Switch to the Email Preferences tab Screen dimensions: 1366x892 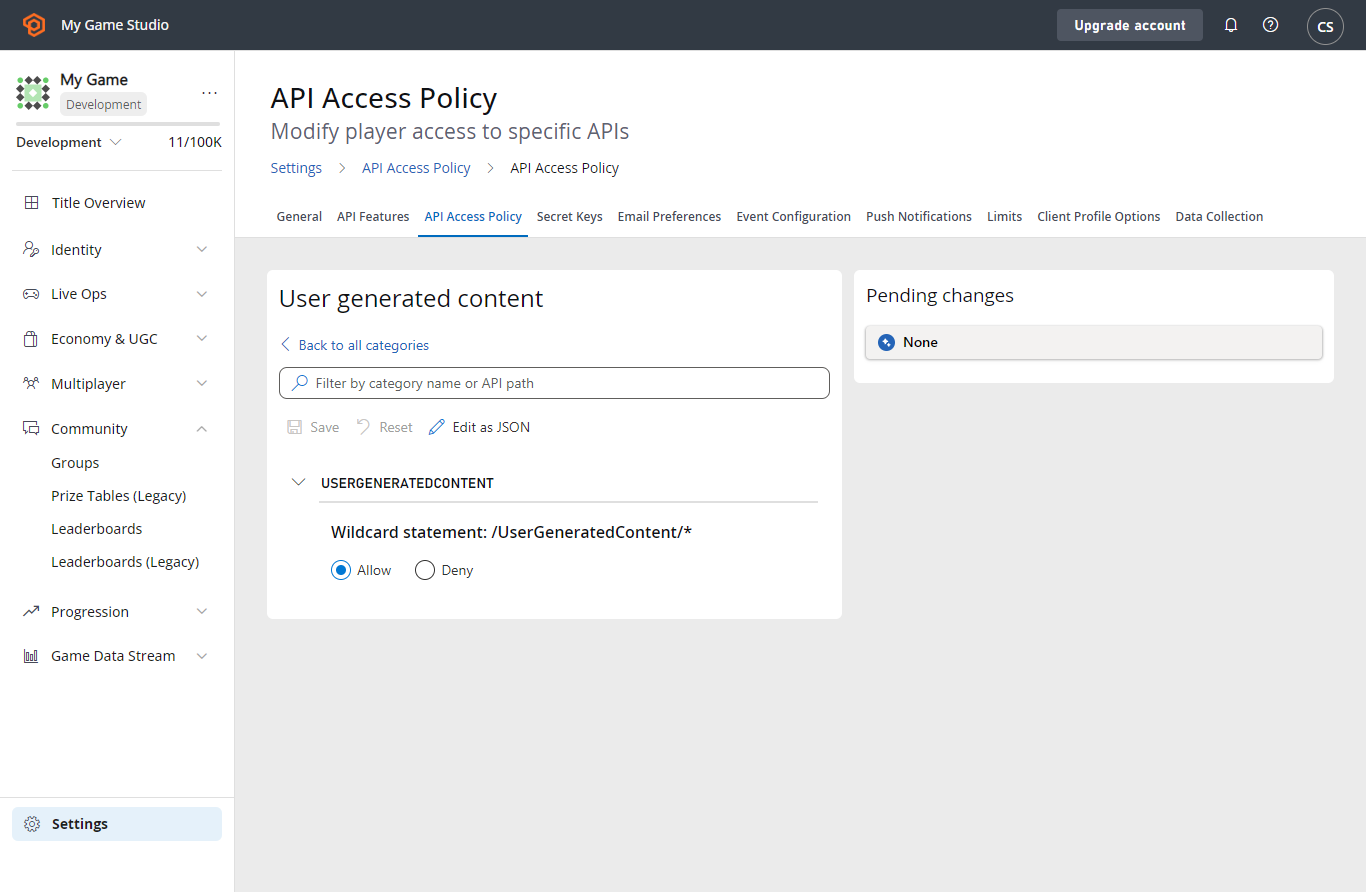click(x=669, y=217)
